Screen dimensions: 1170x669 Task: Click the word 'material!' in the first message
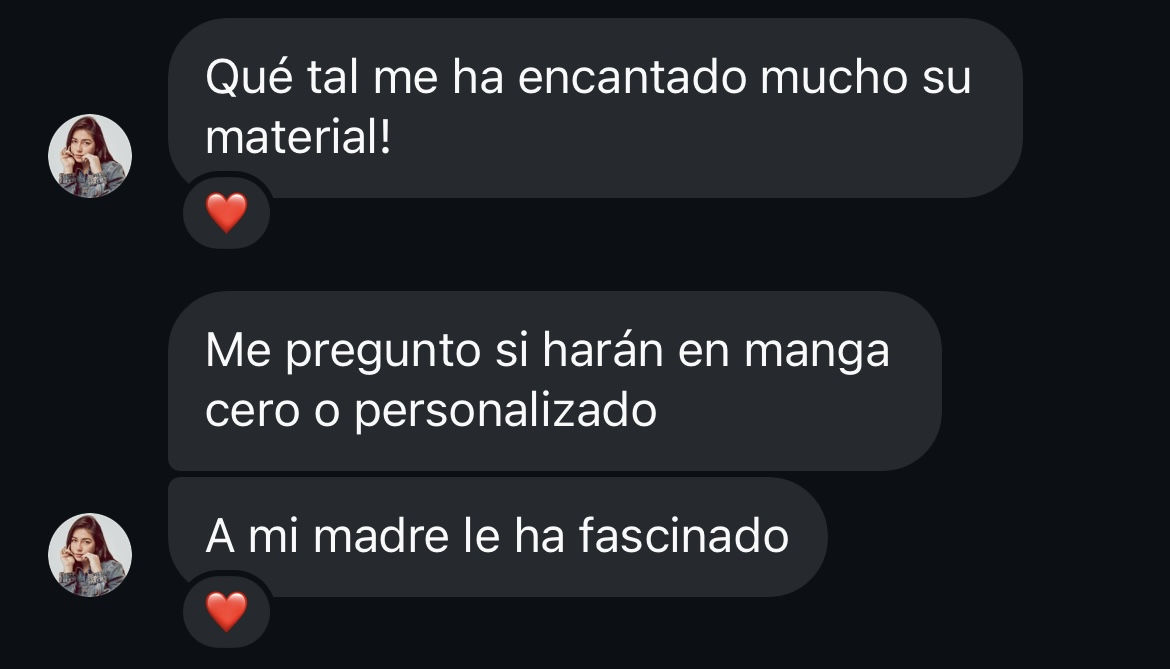pyautogui.click(x=298, y=137)
